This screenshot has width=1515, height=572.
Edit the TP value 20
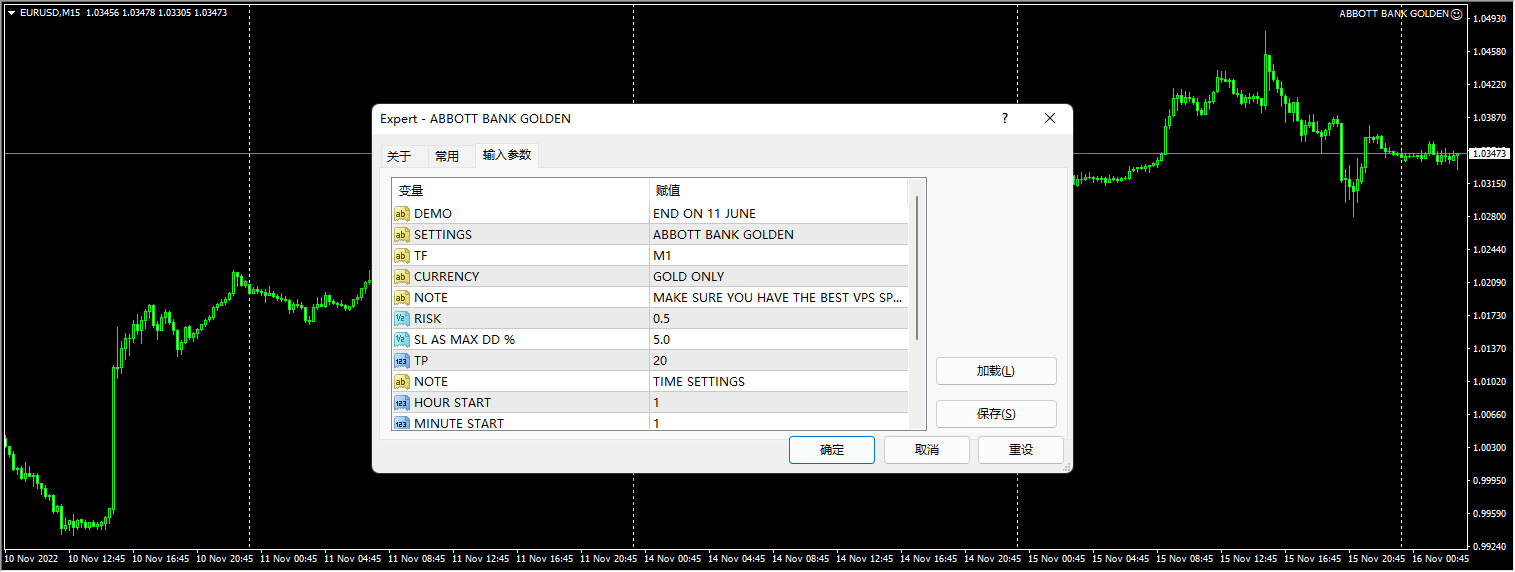coord(780,360)
